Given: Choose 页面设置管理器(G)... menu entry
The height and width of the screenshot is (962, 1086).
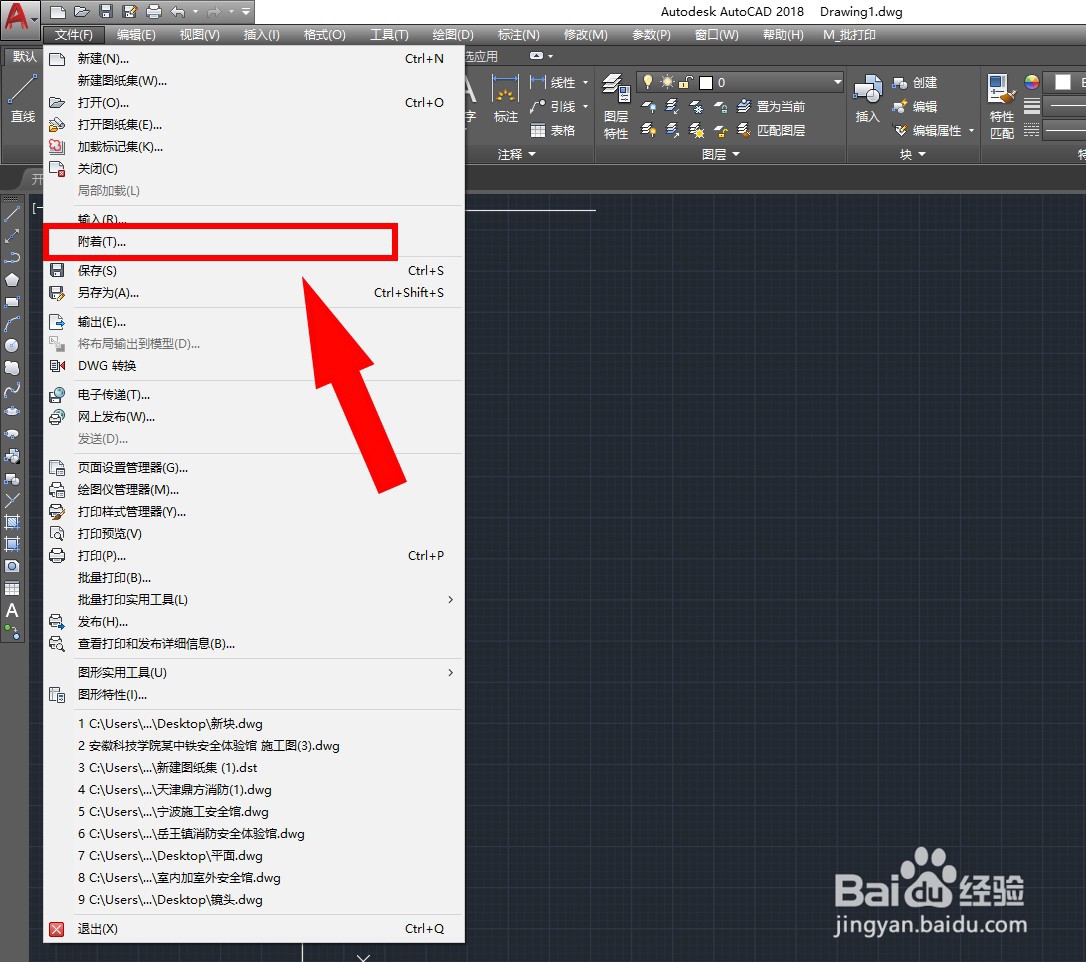Looking at the screenshot, I should point(254,467).
